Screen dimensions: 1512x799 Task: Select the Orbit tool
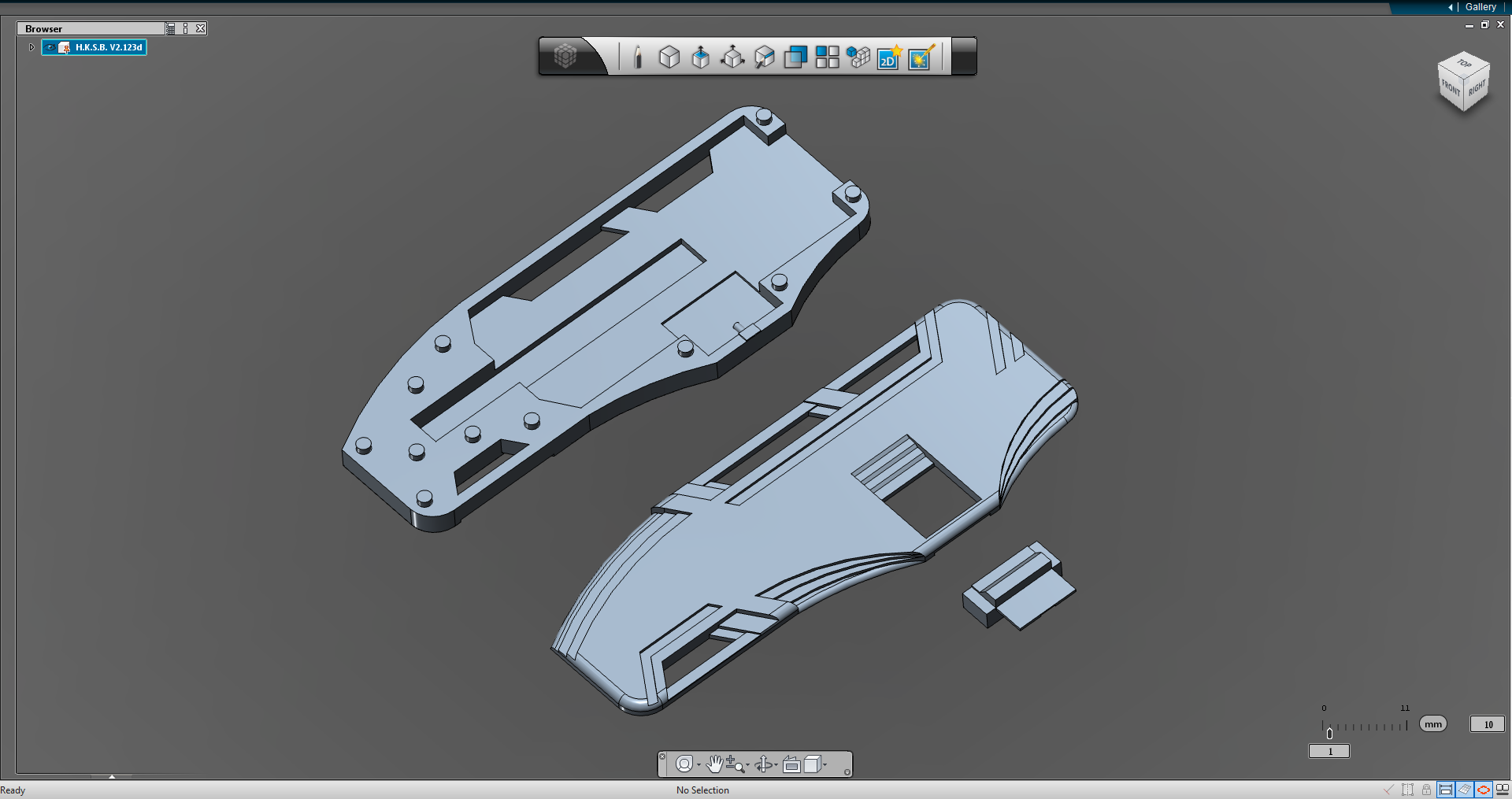tap(763, 764)
